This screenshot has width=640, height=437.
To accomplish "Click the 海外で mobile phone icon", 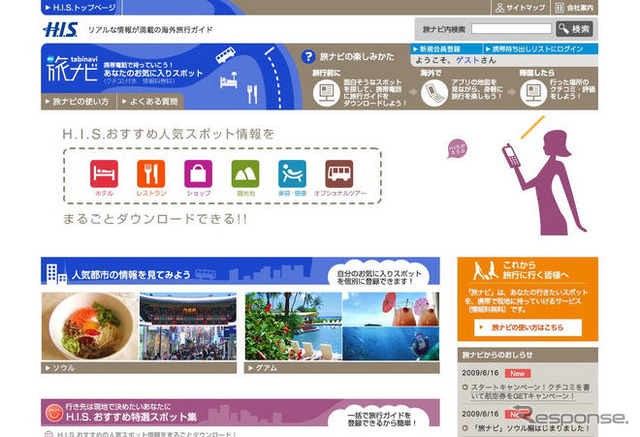I will (434, 93).
